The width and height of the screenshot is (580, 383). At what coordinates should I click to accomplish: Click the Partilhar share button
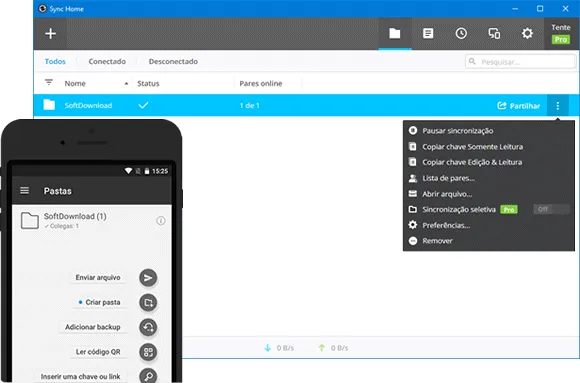[519, 106]
